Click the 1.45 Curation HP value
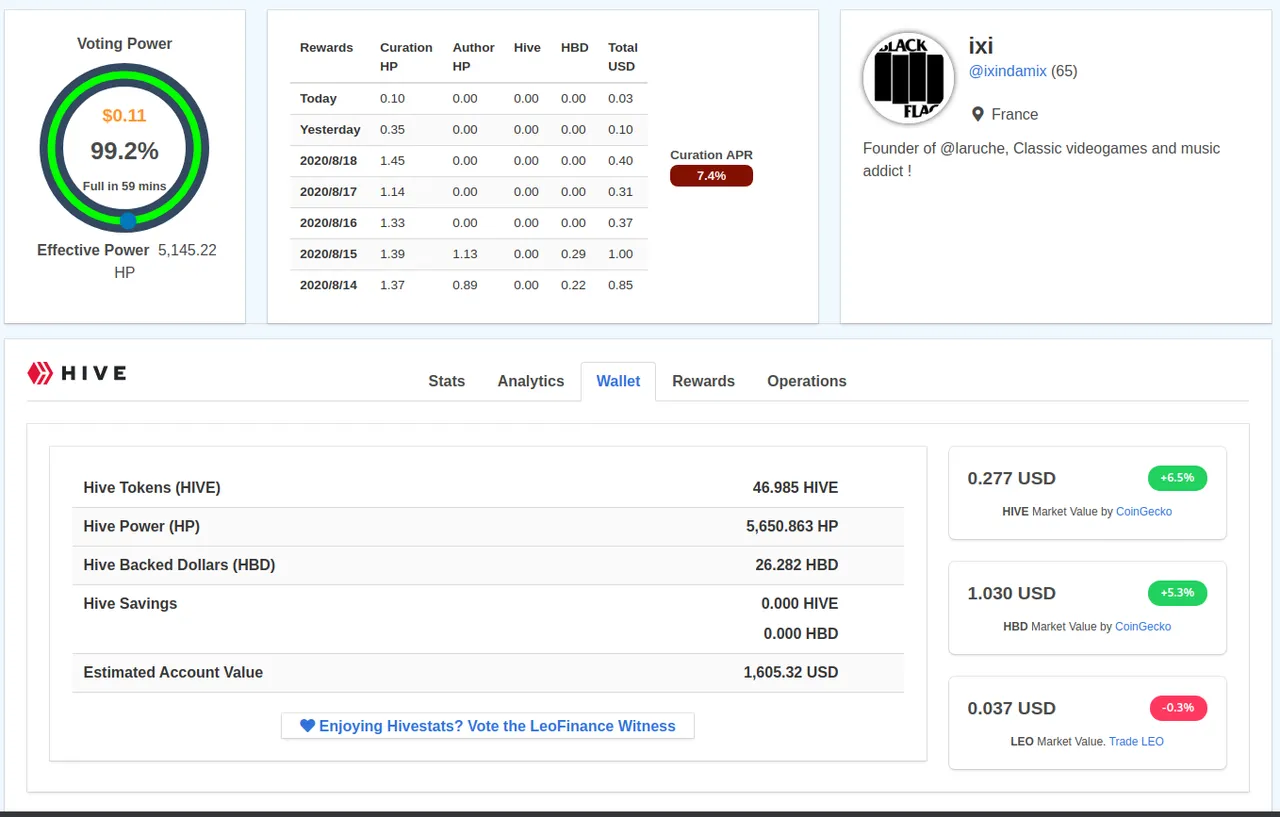Viewport: 1280px width, 817px height. click(393, 160)
